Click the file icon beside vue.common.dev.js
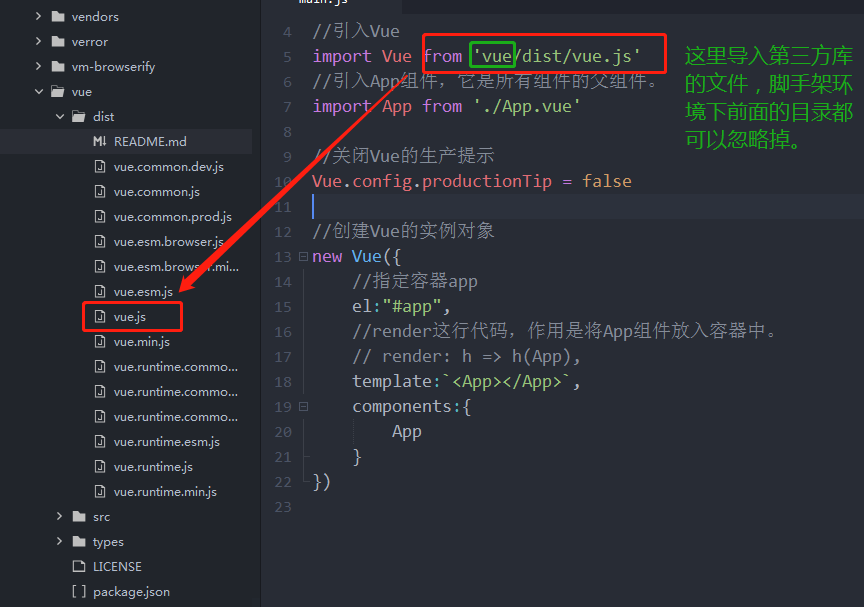 click(100, 166)
